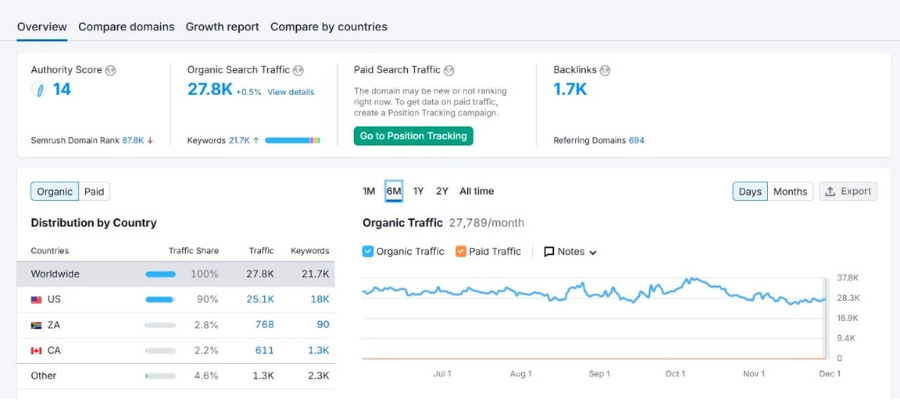Click the Backlinks info icon
The width and height of the screenshot is (900, 400).
pyautogui.click(x=605, y=70)
